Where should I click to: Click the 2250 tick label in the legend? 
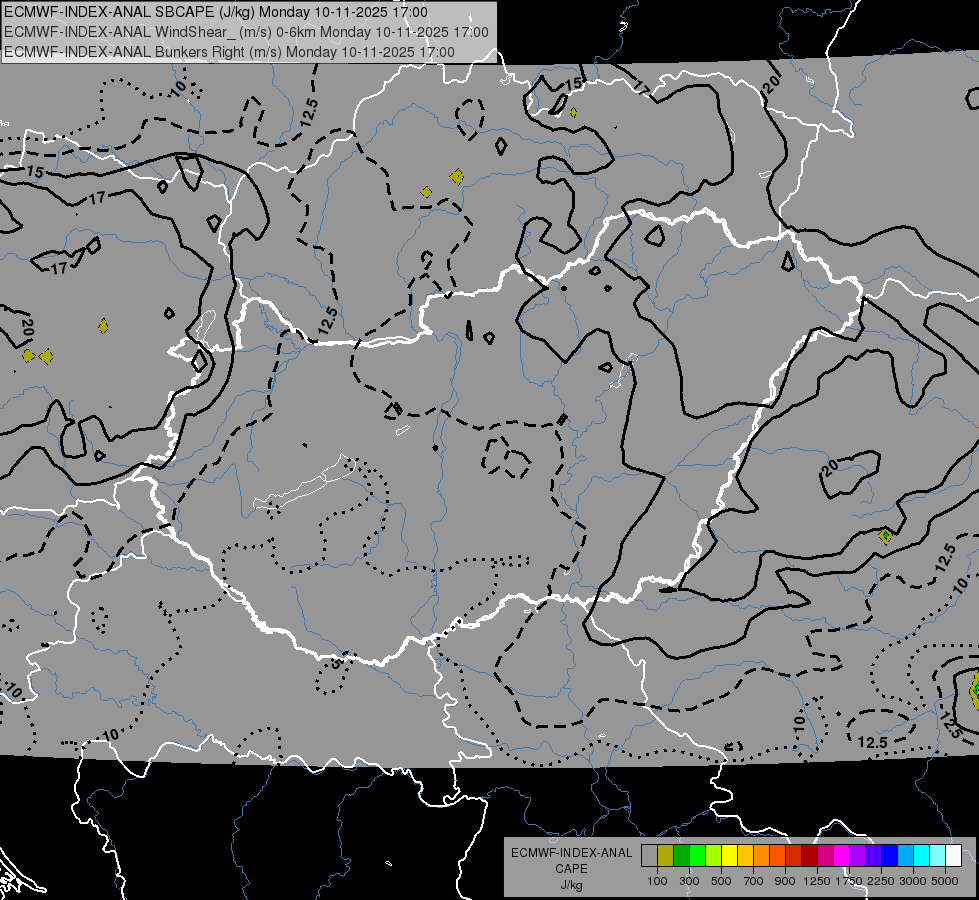881,881
